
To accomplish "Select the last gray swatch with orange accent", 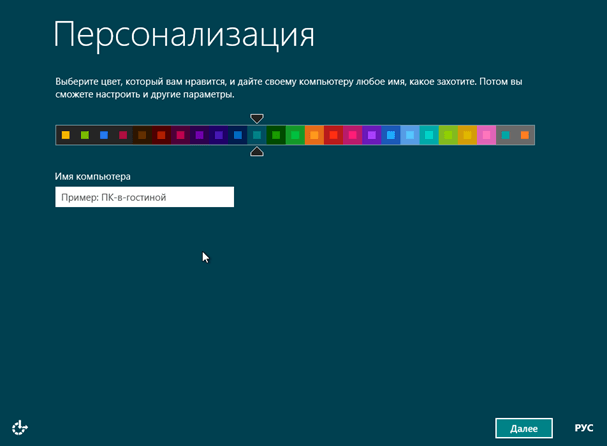I will click(524, 135).
